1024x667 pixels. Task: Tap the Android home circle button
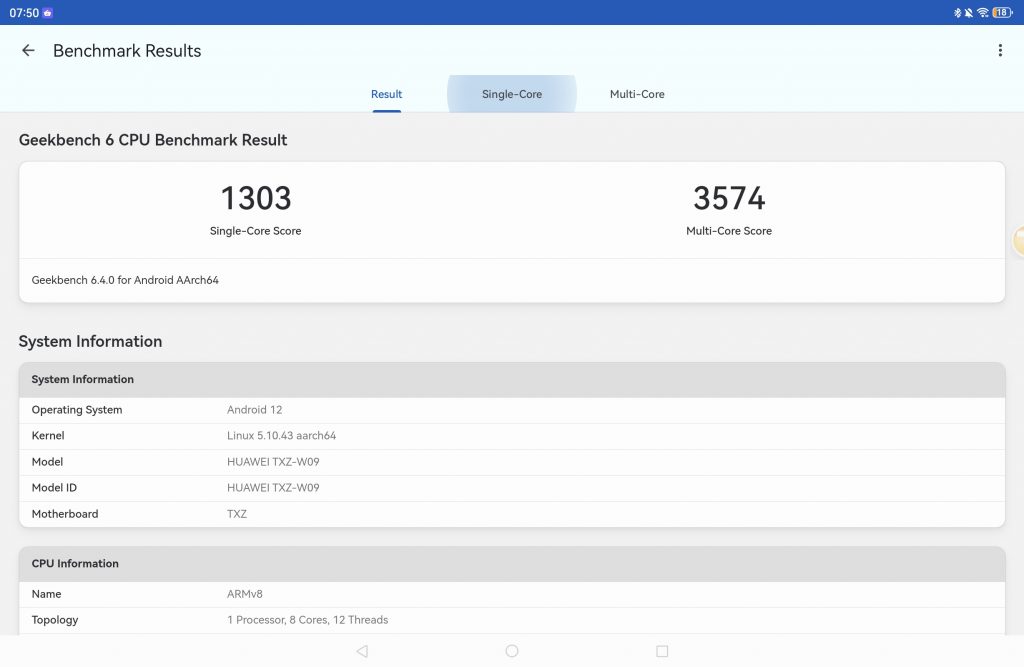512,651
